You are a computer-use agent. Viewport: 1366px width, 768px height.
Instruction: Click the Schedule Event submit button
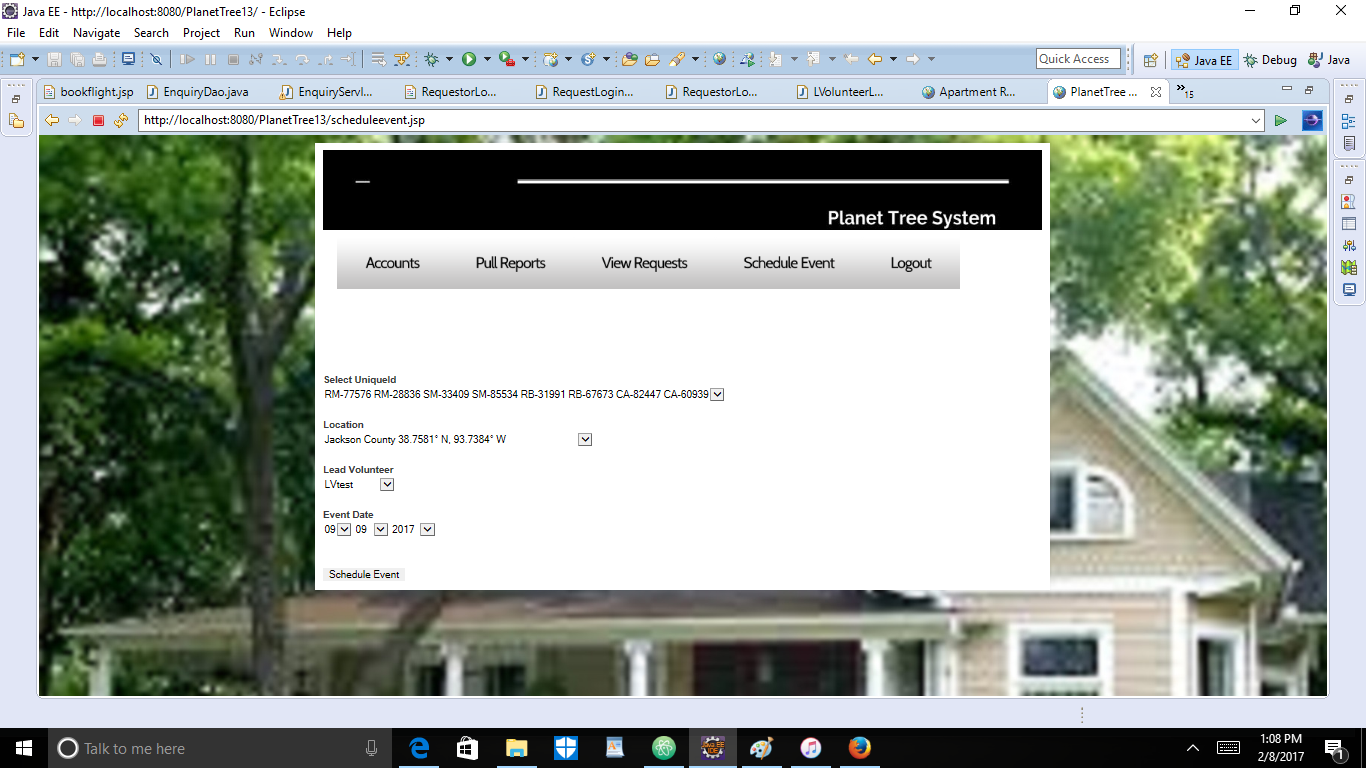(x=364, y=574)
